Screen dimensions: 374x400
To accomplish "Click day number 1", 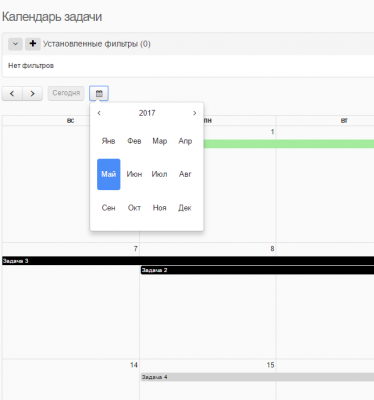I will pyautogui.click(x=272, y=132).
